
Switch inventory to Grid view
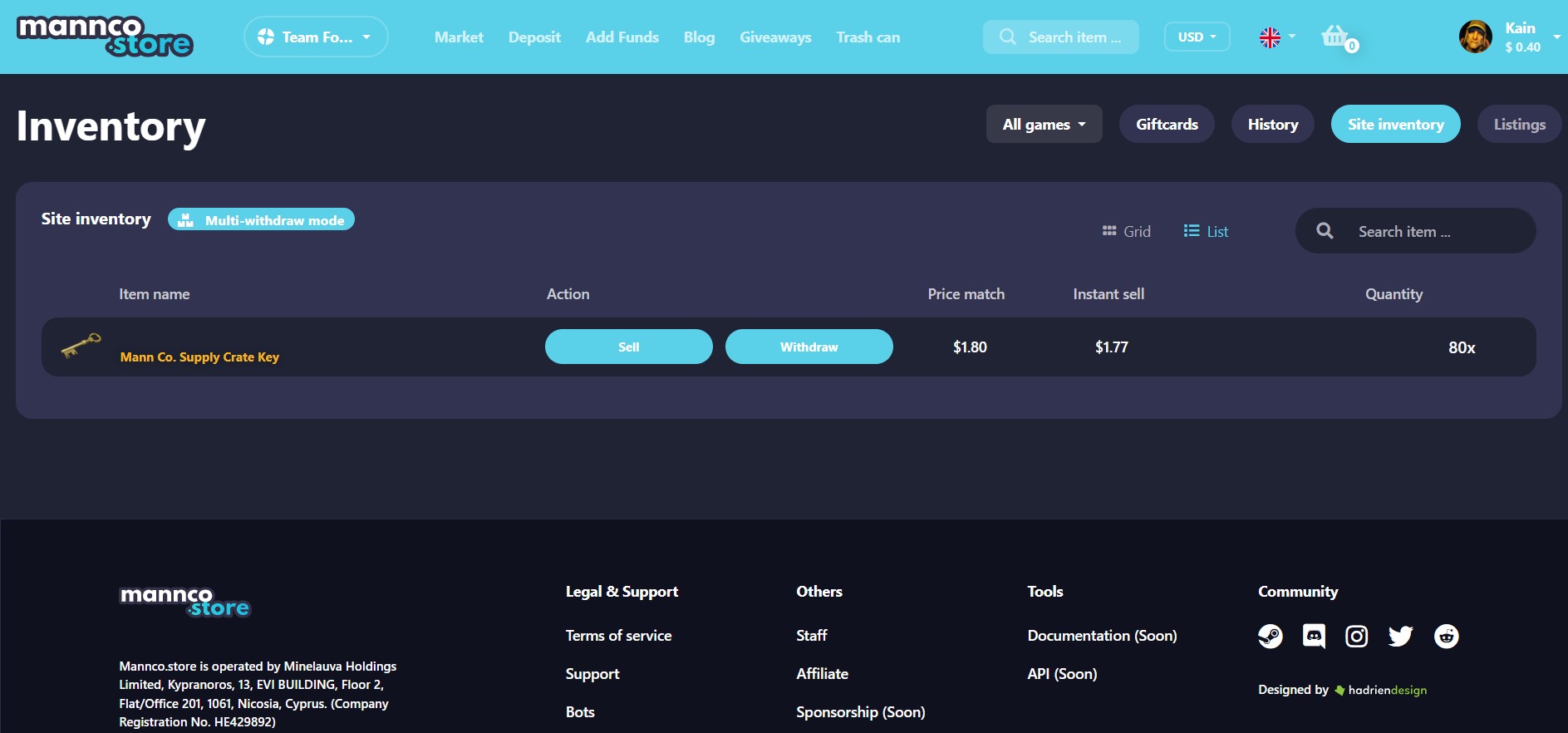pos(1127,231)
